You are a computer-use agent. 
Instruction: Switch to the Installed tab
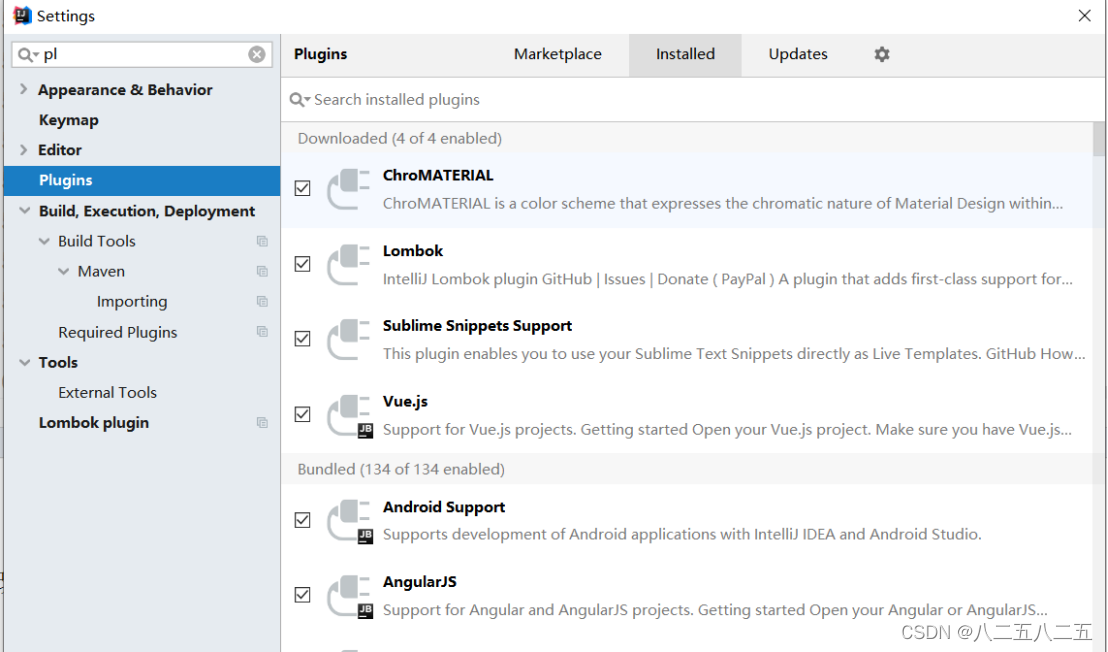point(685,54)
